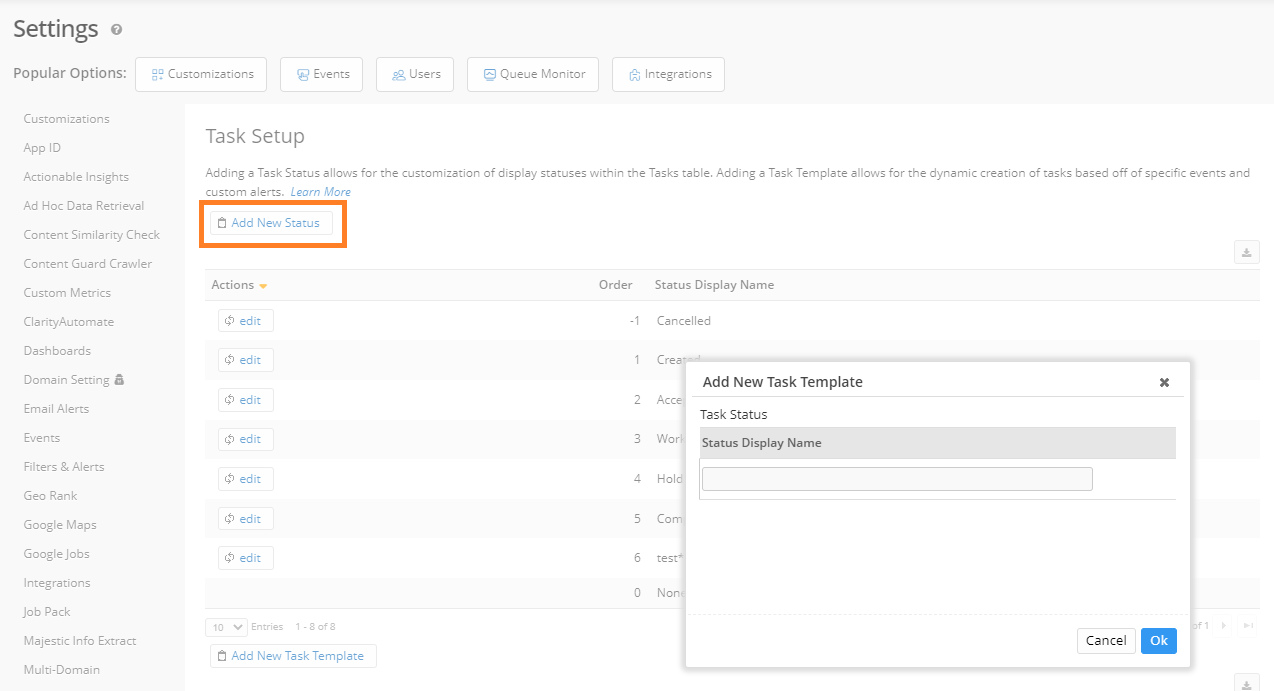Screen dimensions: 1274x691
Task: Close the Add New Task Template dialog
Action: coord(1164,382)
